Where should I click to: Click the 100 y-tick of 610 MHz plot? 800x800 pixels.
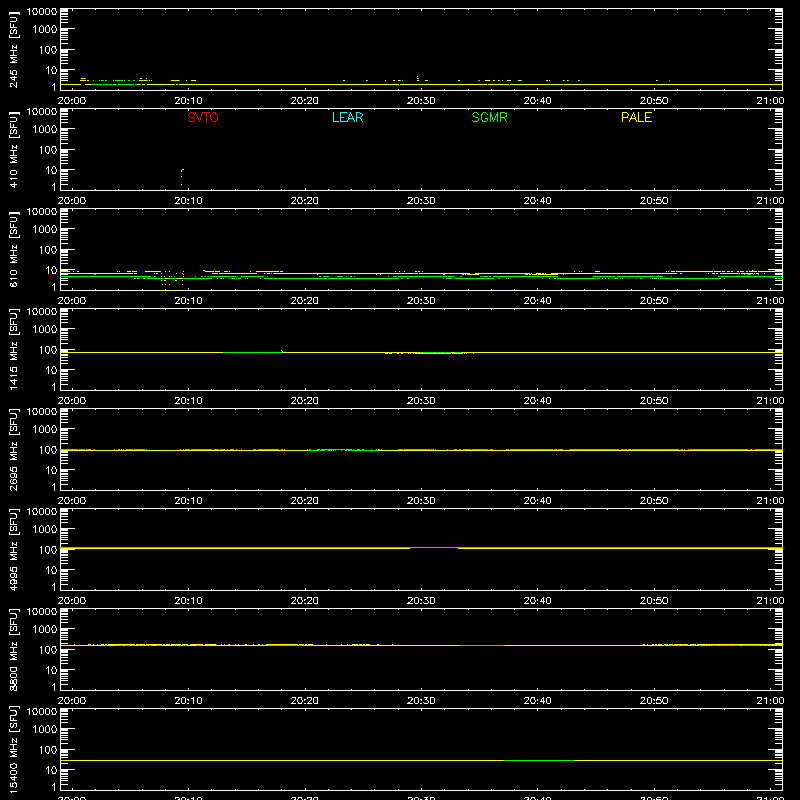click(48, 250)
